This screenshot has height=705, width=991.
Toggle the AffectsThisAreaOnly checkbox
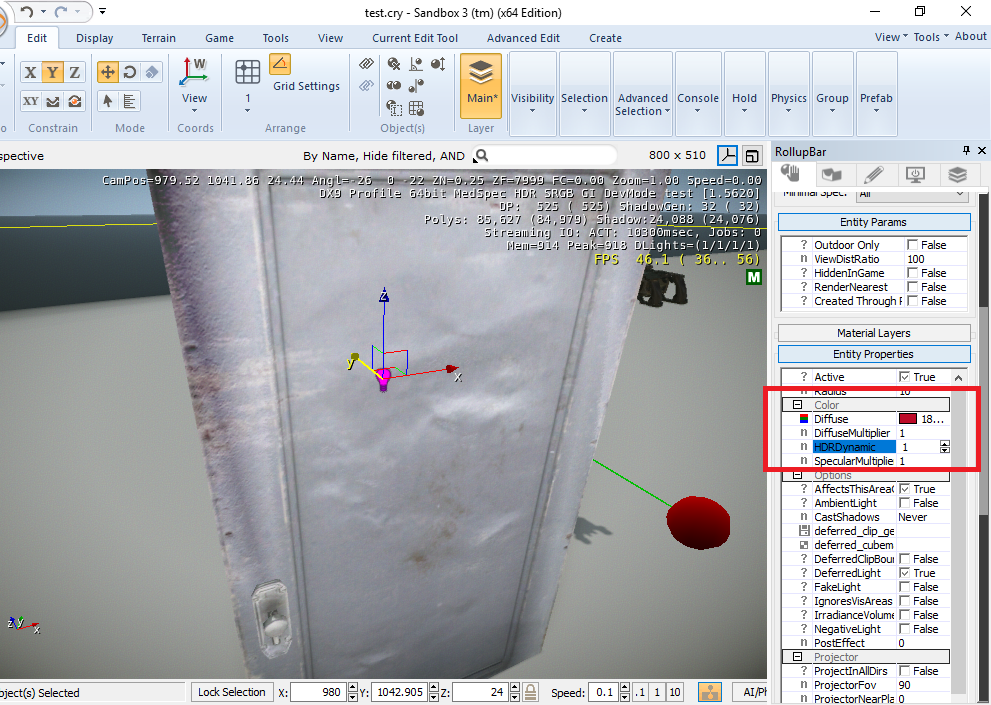tap(904, 489)
